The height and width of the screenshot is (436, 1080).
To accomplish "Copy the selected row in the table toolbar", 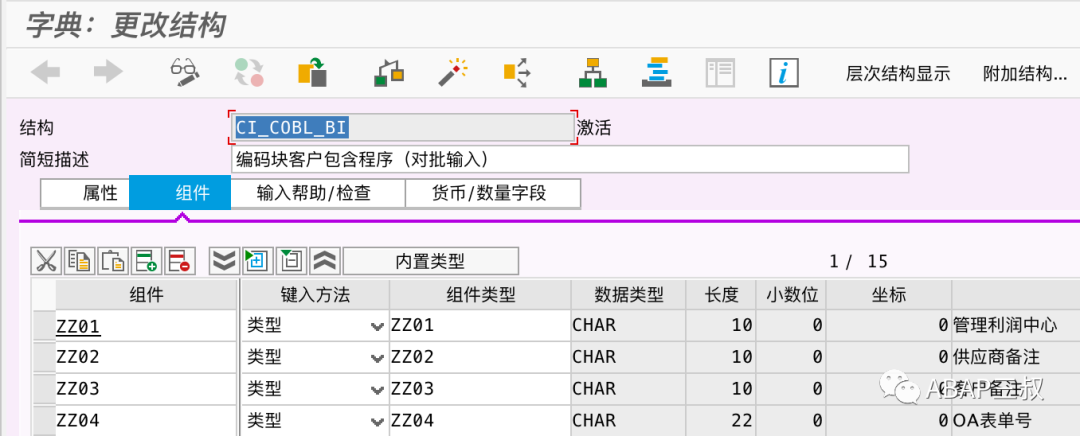I will (80, 261).
